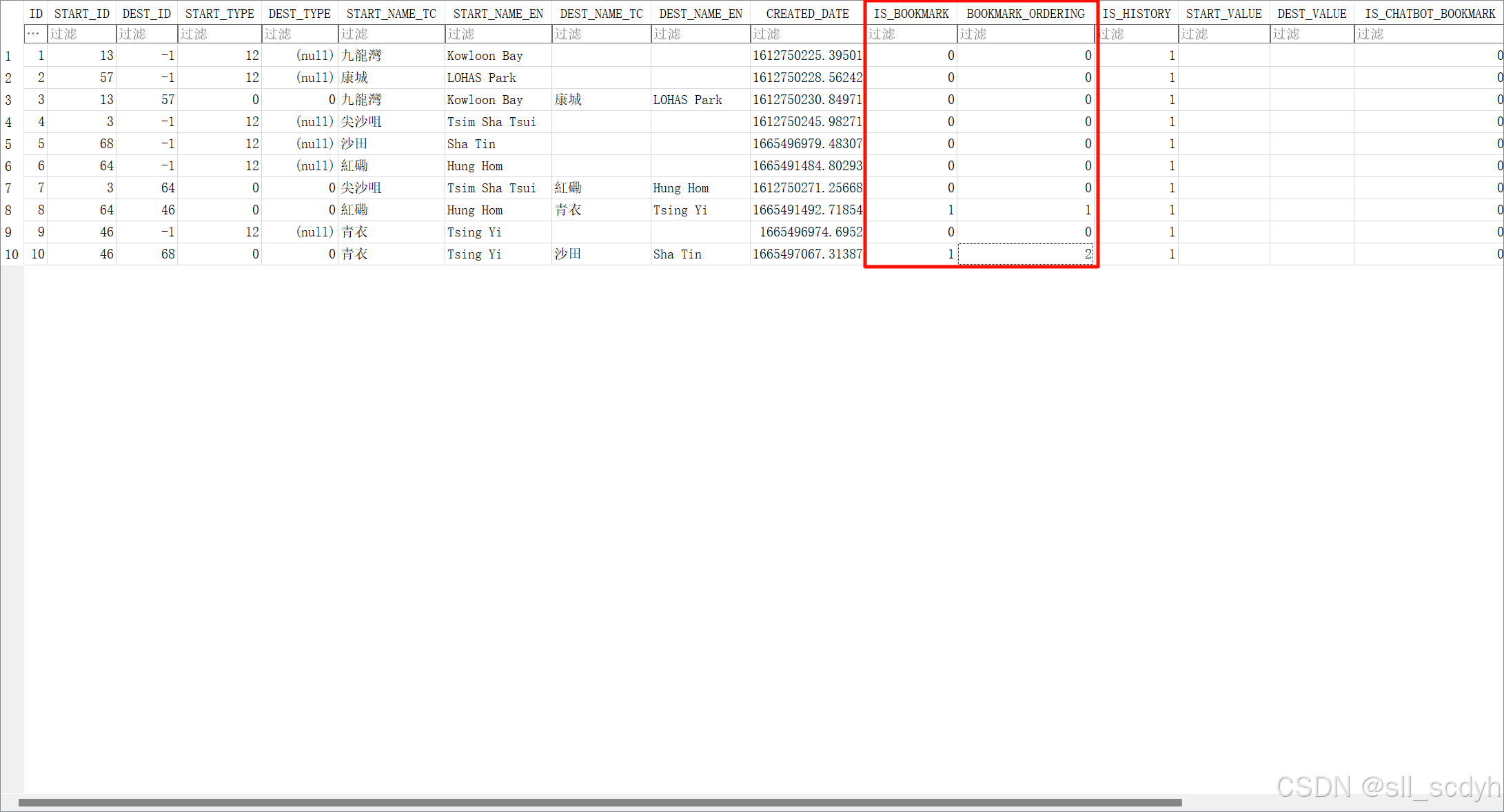Image resolution: width=1504 pixels, height=812 pixels.
Task: Click the BOOKMARK_ORDERING filter input box
Action: (1025, 34)
